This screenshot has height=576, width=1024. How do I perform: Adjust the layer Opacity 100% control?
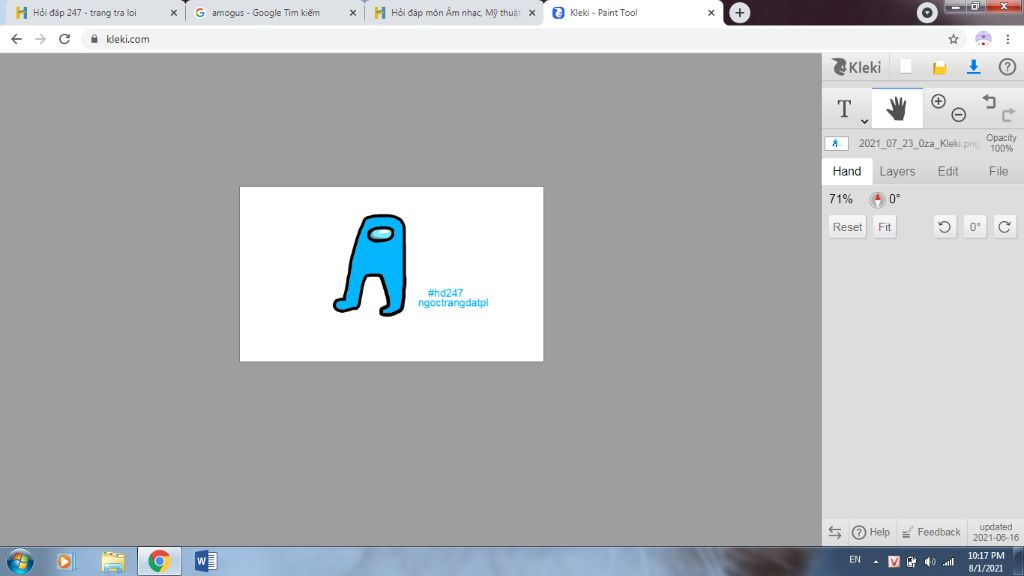point(1001,143)
